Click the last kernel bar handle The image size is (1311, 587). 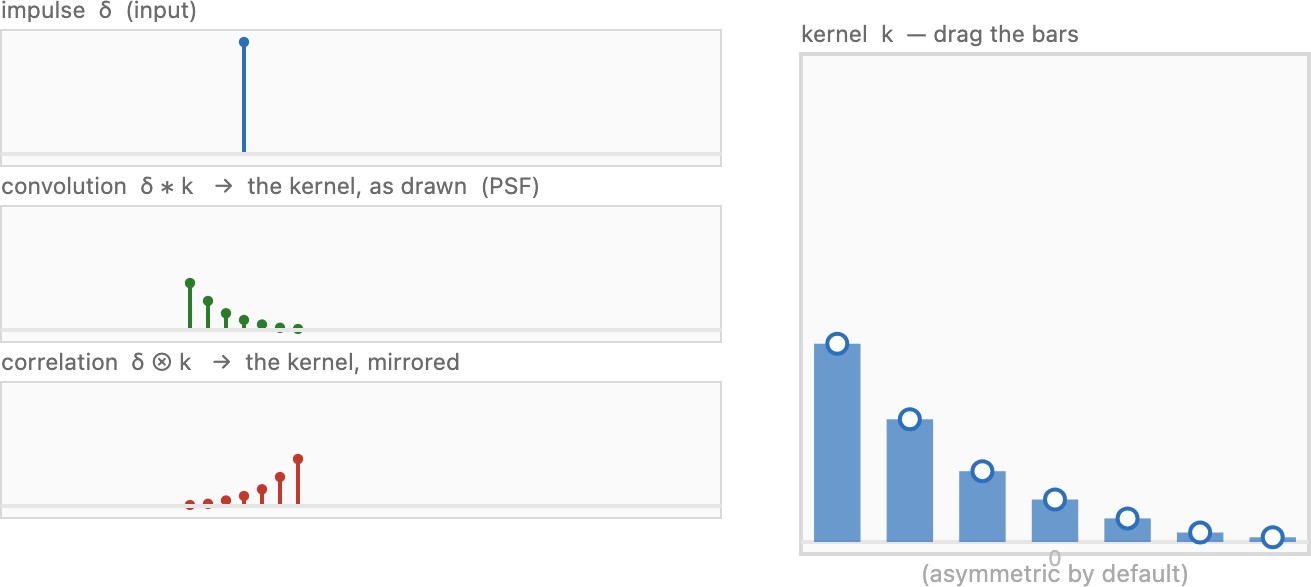coord(1272,537)
